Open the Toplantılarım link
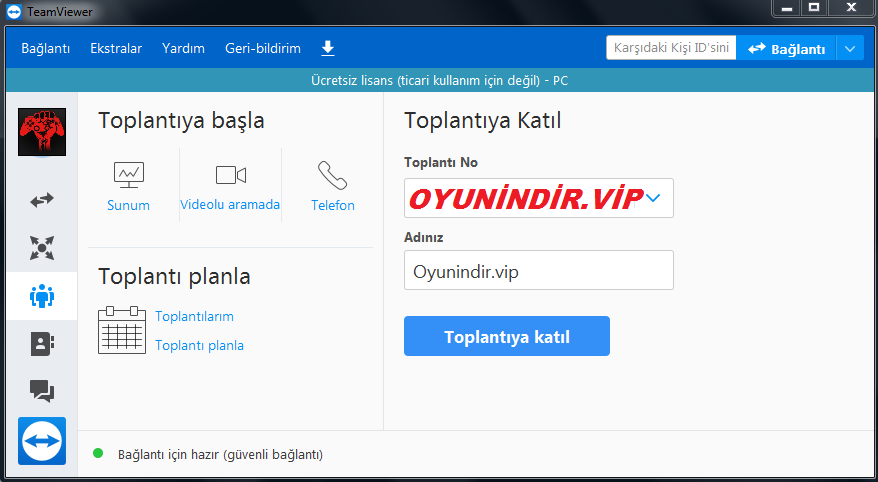 pyautogui.click(x=194, y=316)
